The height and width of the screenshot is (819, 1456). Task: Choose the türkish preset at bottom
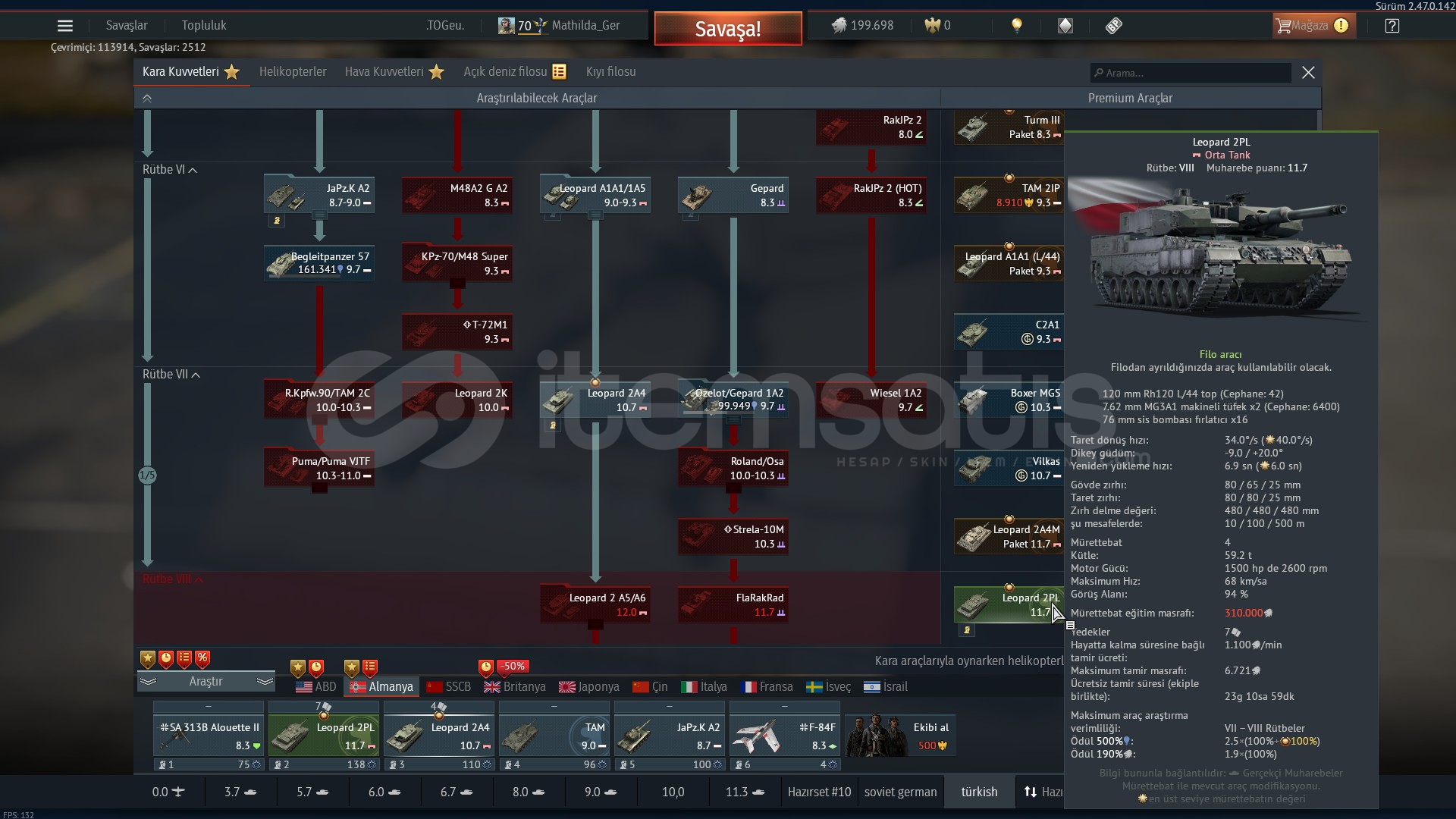(x=979, y=792)
